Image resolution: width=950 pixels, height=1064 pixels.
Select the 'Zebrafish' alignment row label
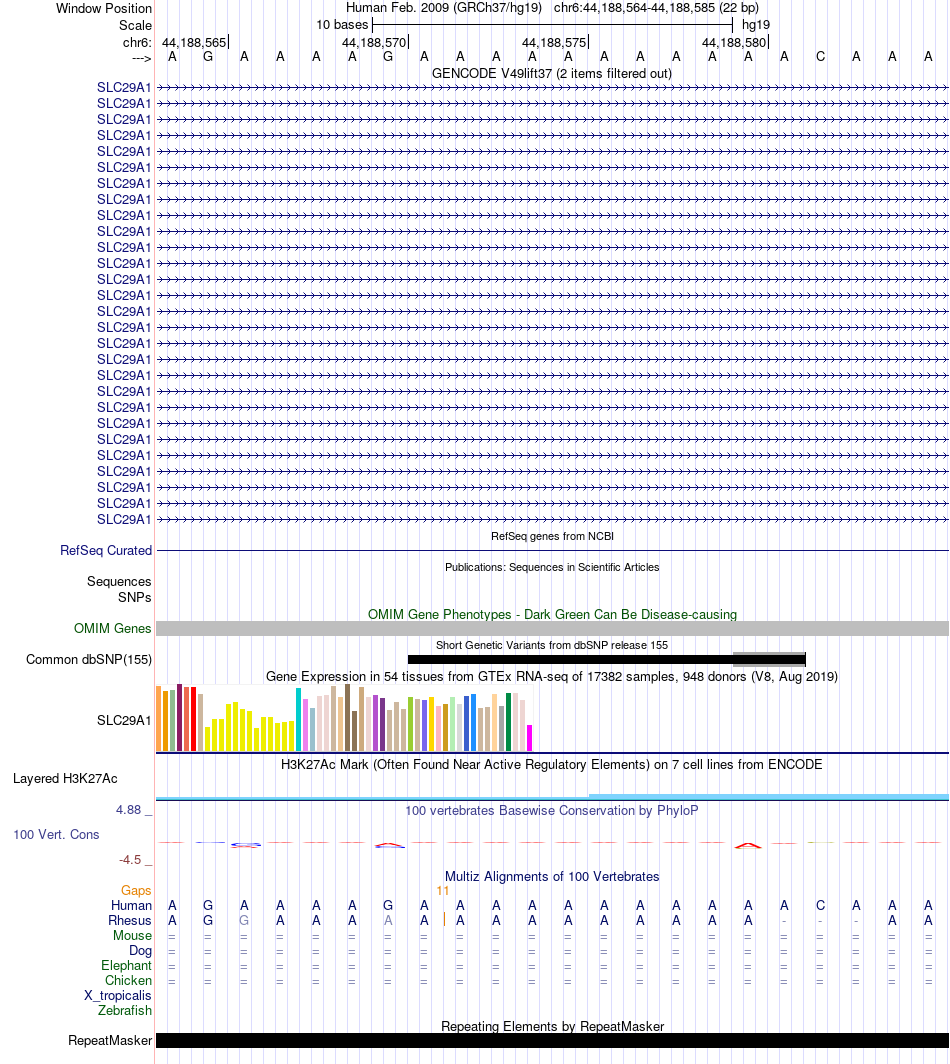[x=125, y=1010]
